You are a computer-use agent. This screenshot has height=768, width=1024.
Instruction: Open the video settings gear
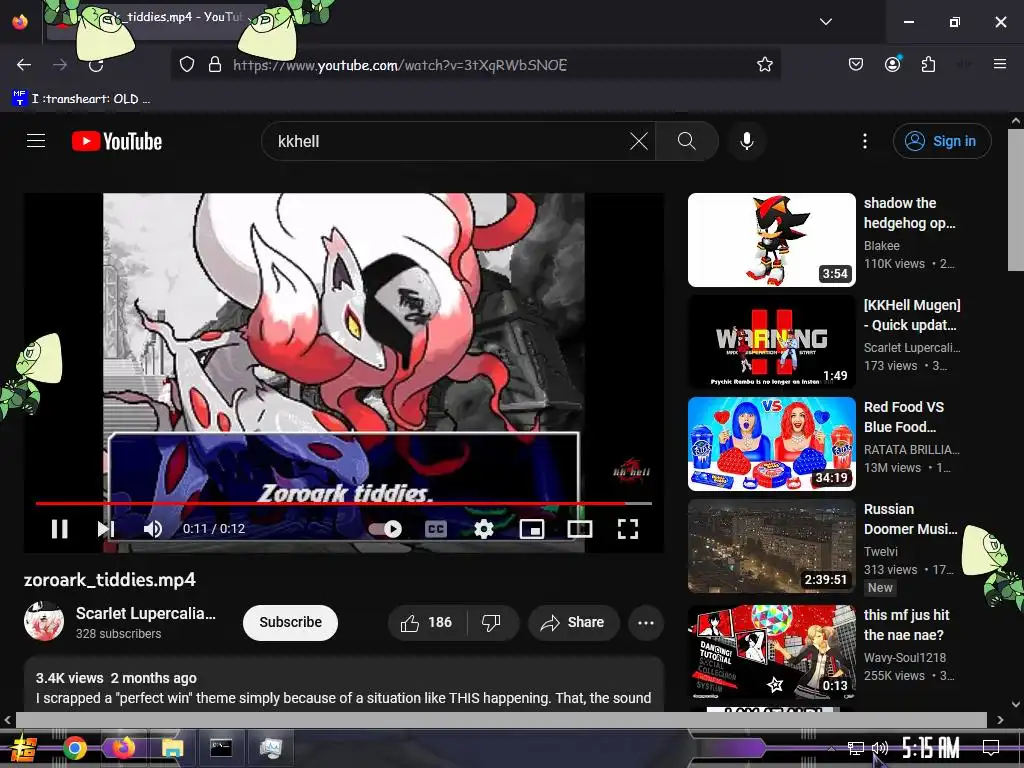[483, 528]
